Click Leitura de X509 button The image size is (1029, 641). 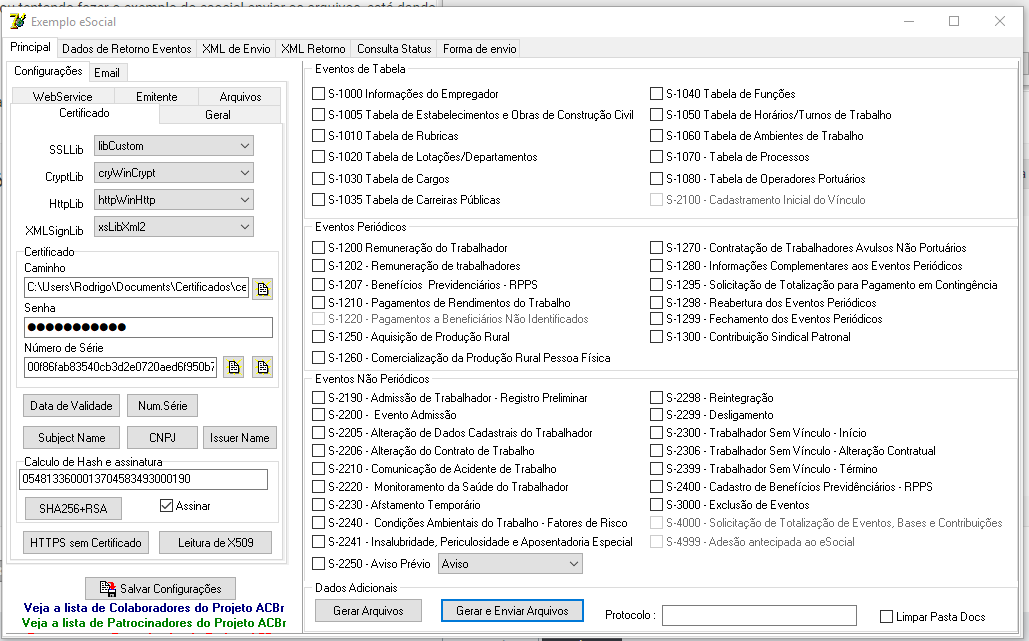point(215,543)
